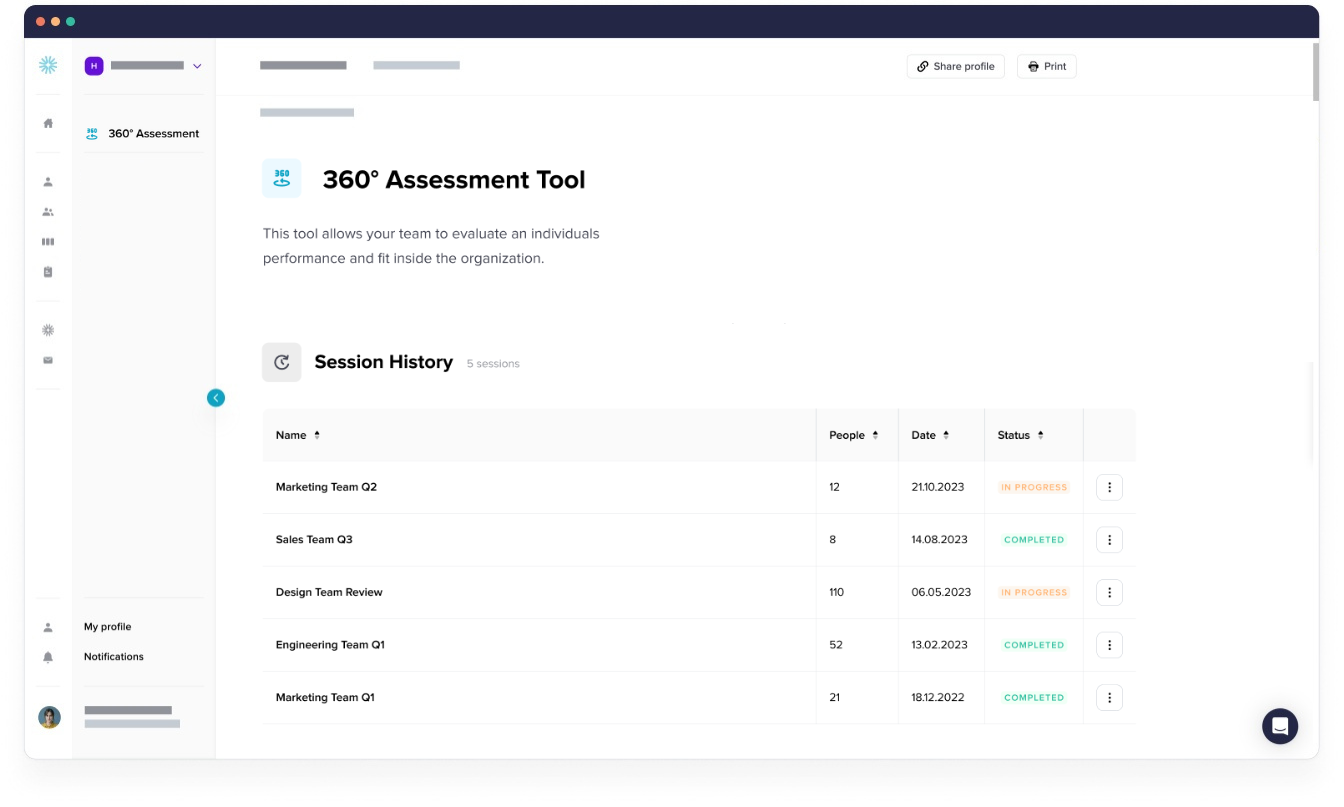Click the IN PROGRESS status of Marketing Team Q2

(1034, 487)
